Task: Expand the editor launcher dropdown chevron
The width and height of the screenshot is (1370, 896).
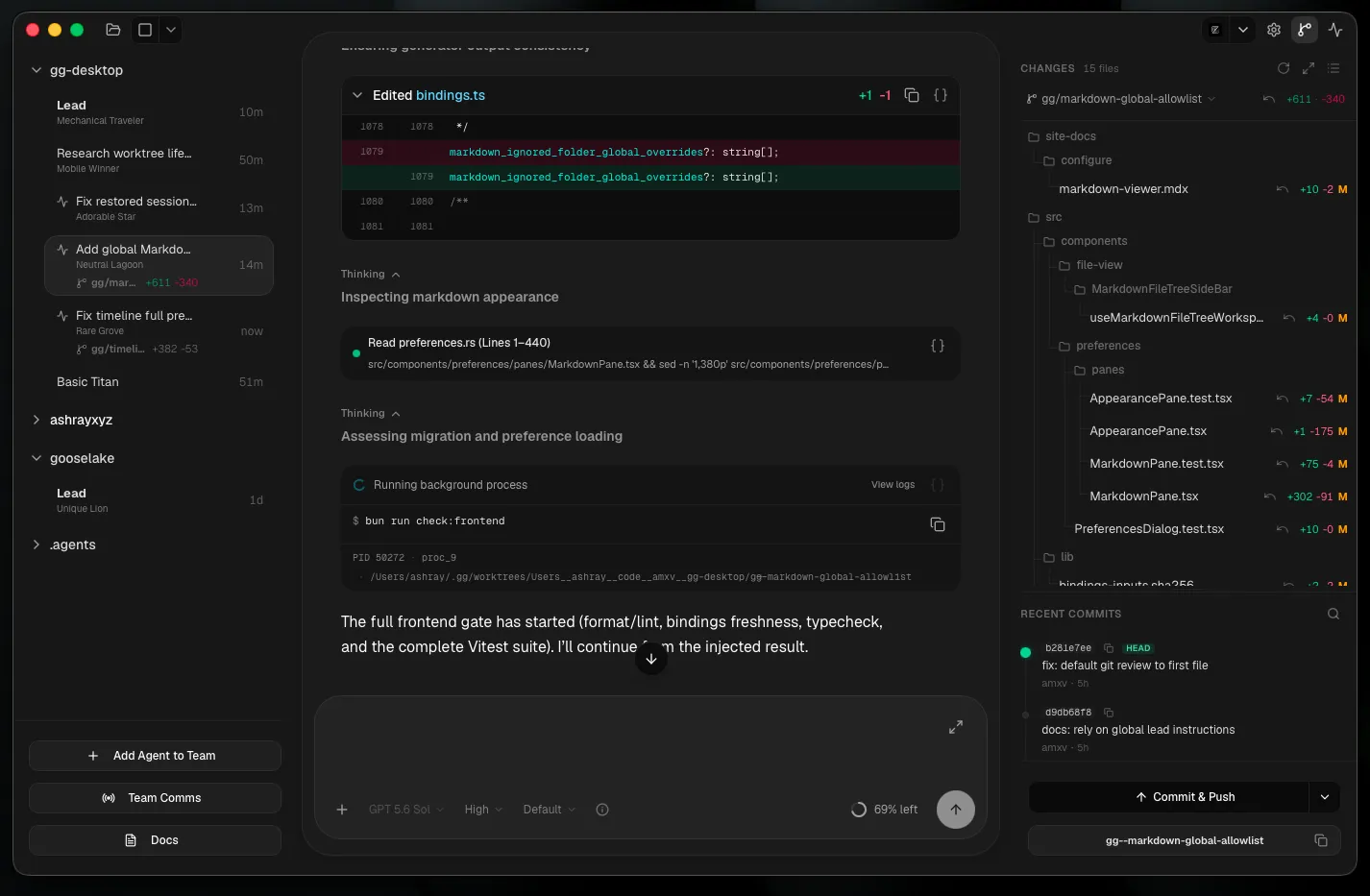Action: coord(1243,30)
